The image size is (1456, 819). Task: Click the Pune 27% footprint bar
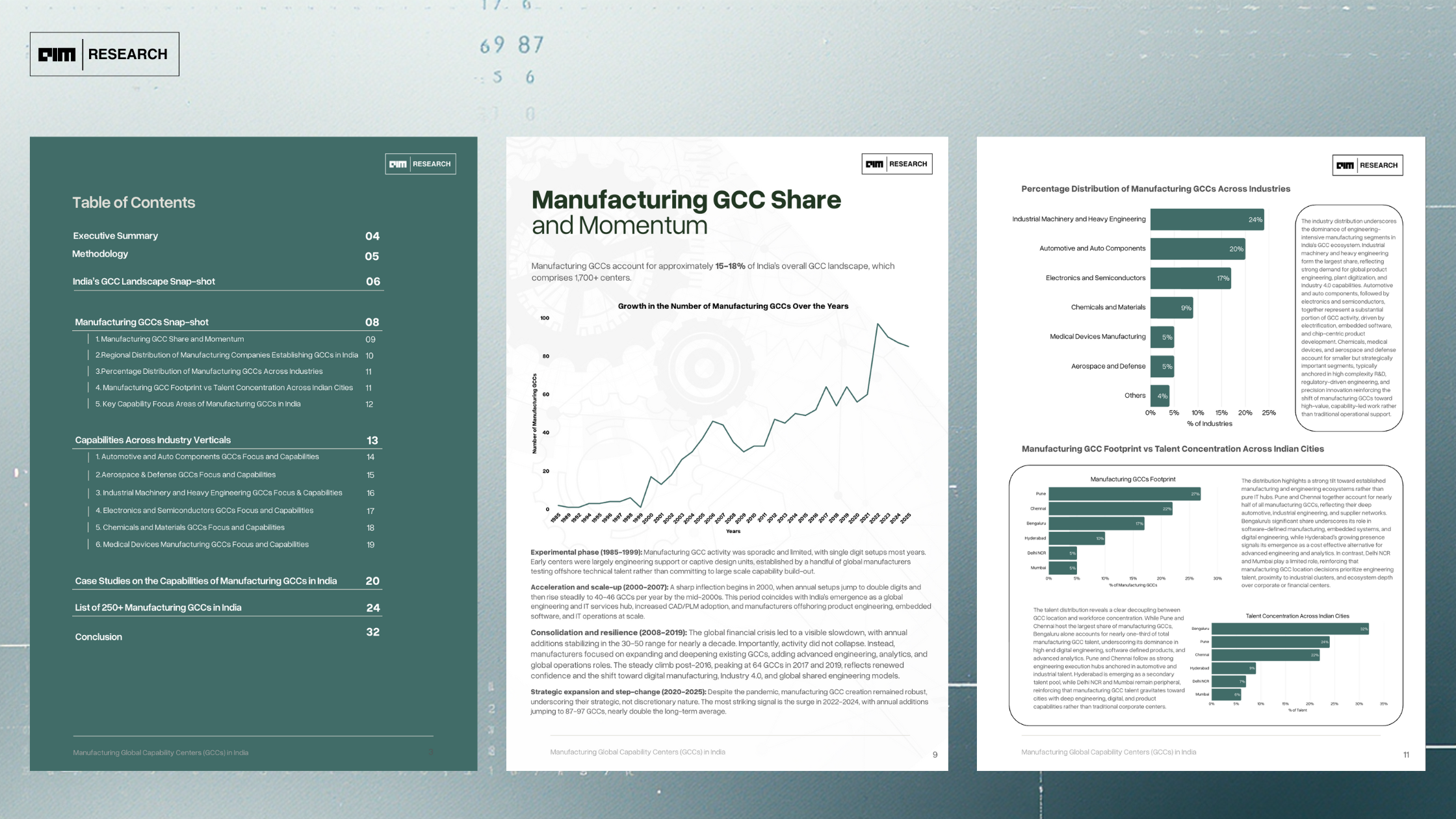click(1124, 494)
